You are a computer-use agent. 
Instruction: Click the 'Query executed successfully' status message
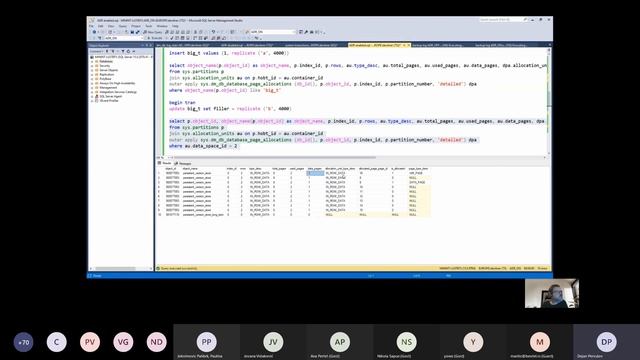click(179, 269)
